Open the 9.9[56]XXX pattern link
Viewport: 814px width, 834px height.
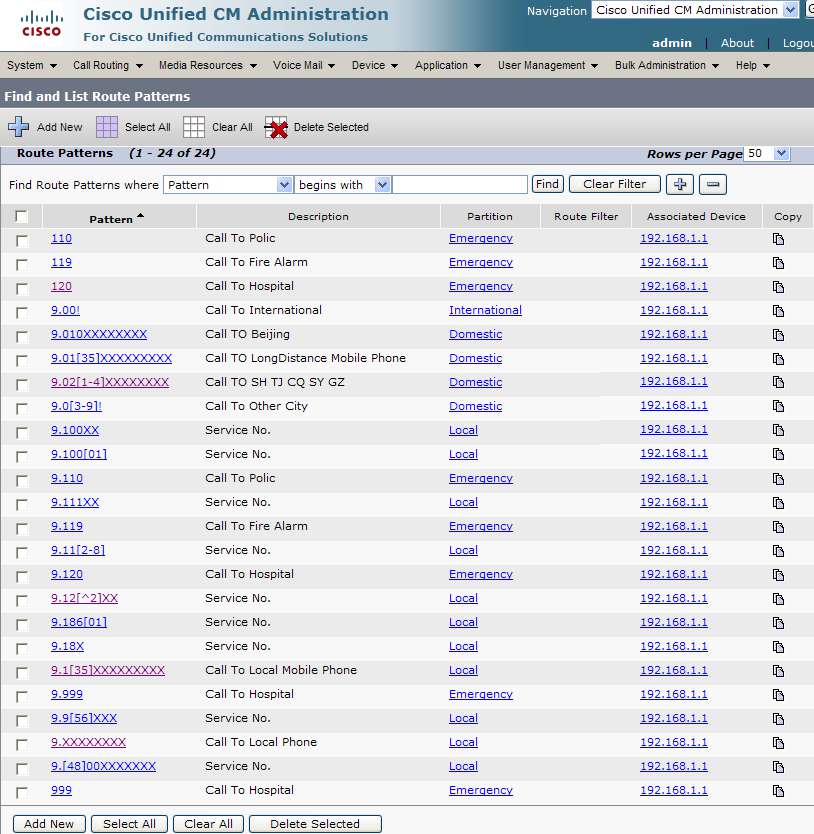pos(84,718)
